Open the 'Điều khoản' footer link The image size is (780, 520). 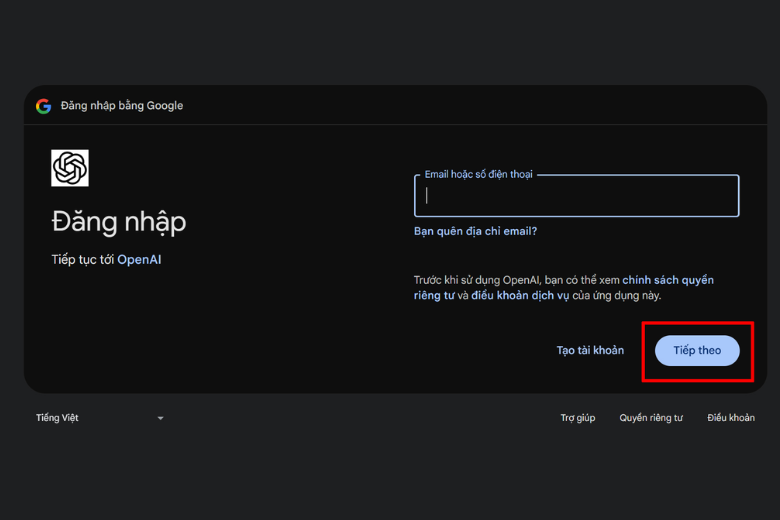[730, 418]
